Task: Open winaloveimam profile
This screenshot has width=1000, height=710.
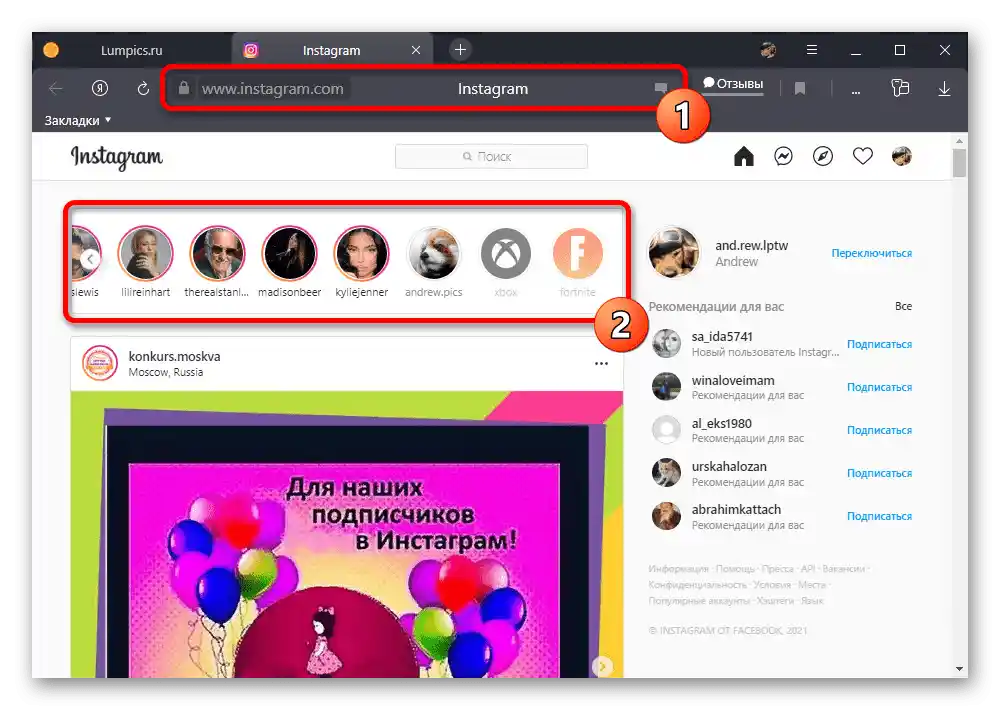Action: coord(733,380)
